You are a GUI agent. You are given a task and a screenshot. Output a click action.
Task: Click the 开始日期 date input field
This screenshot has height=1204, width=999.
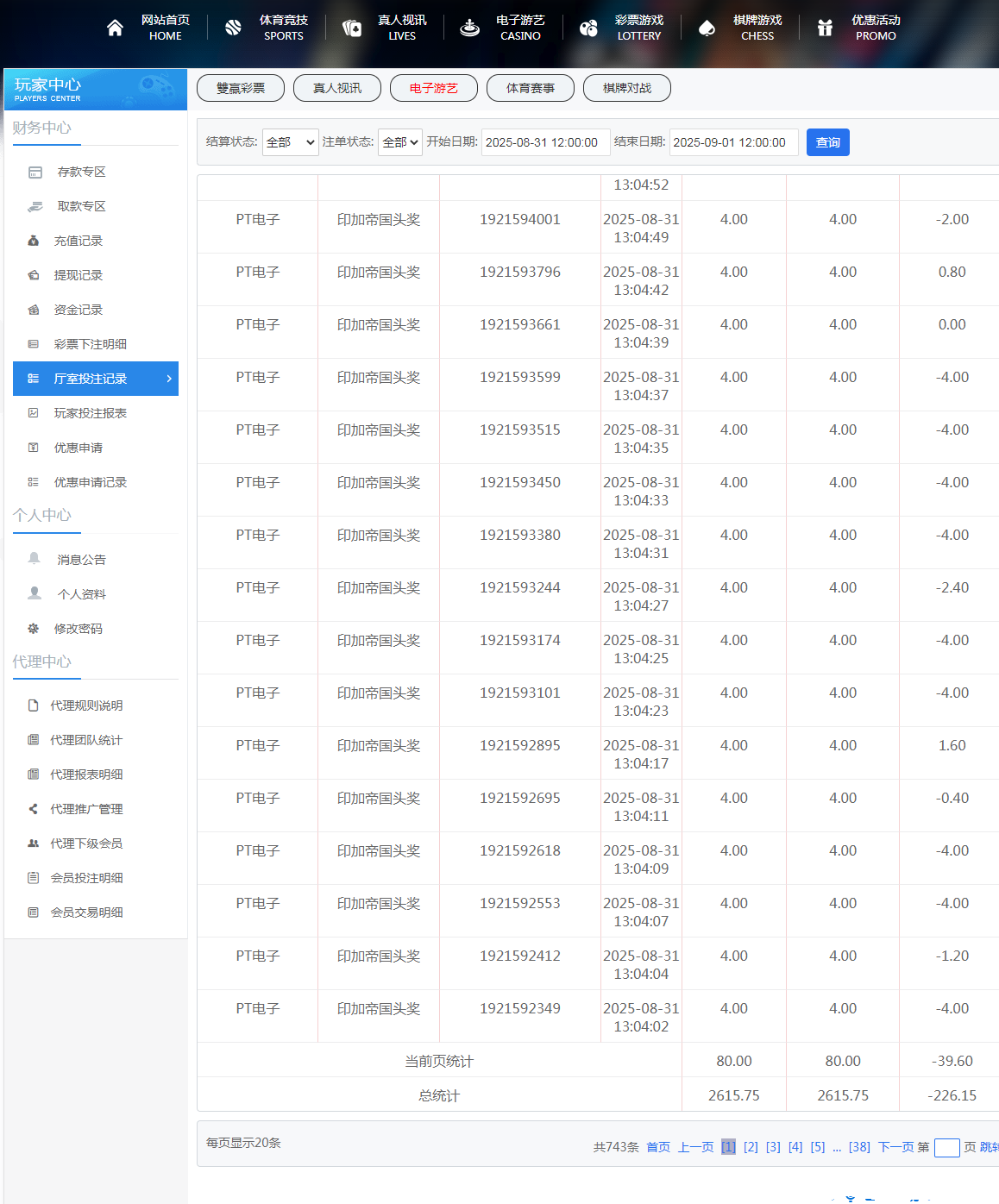[543, 142]
